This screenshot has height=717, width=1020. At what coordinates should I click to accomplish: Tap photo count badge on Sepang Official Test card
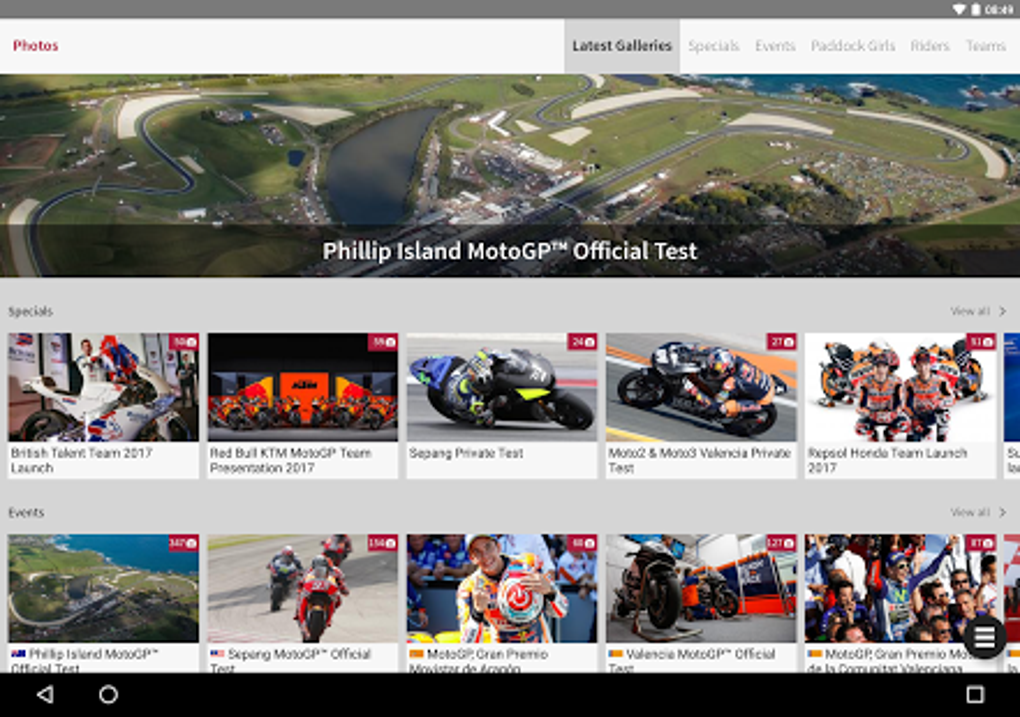pyautogui.click(x=382, y=543)
